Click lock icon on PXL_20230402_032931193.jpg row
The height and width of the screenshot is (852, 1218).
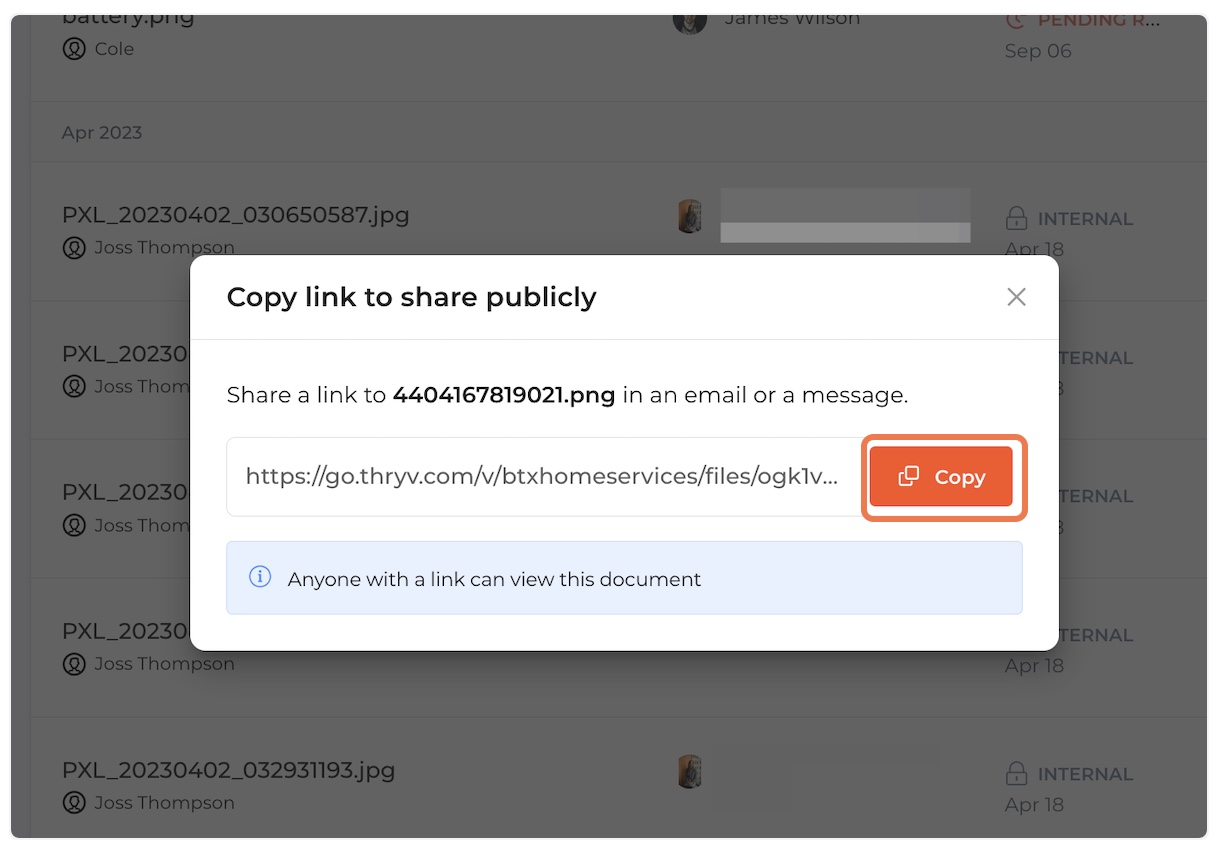(1016, 774)
